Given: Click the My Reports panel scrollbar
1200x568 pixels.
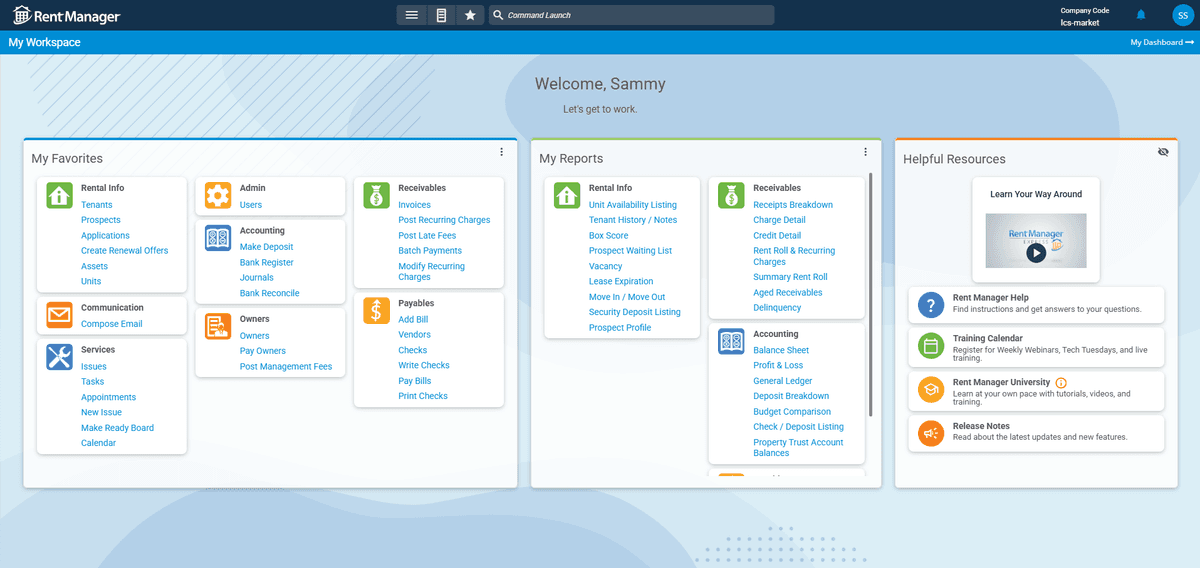Looking at the screenshot, I should tap(871, 295).
